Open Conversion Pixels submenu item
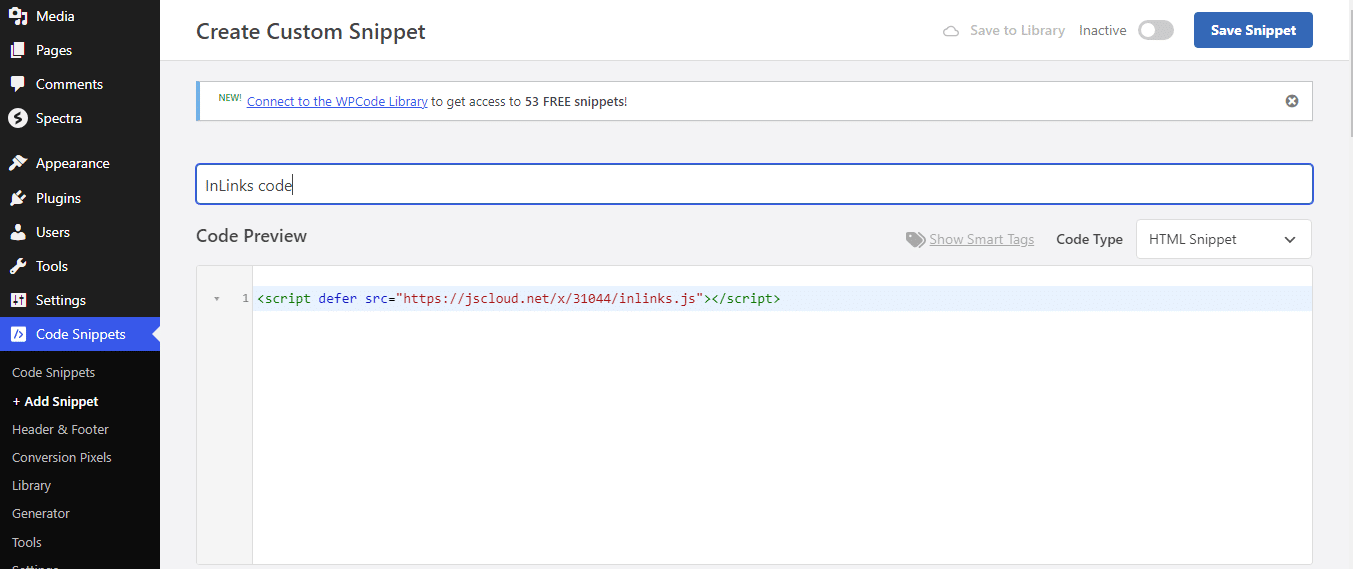The height and width of the screenshot is (569, 1353). (x=62, y=457)
